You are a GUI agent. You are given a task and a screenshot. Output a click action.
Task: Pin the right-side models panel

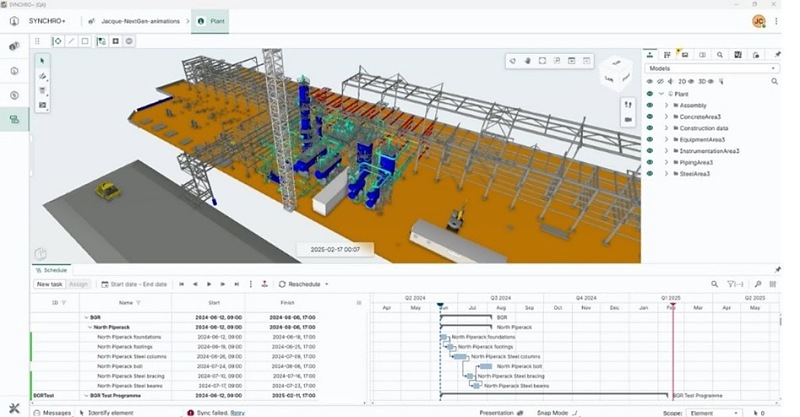(x=775, y=54)
